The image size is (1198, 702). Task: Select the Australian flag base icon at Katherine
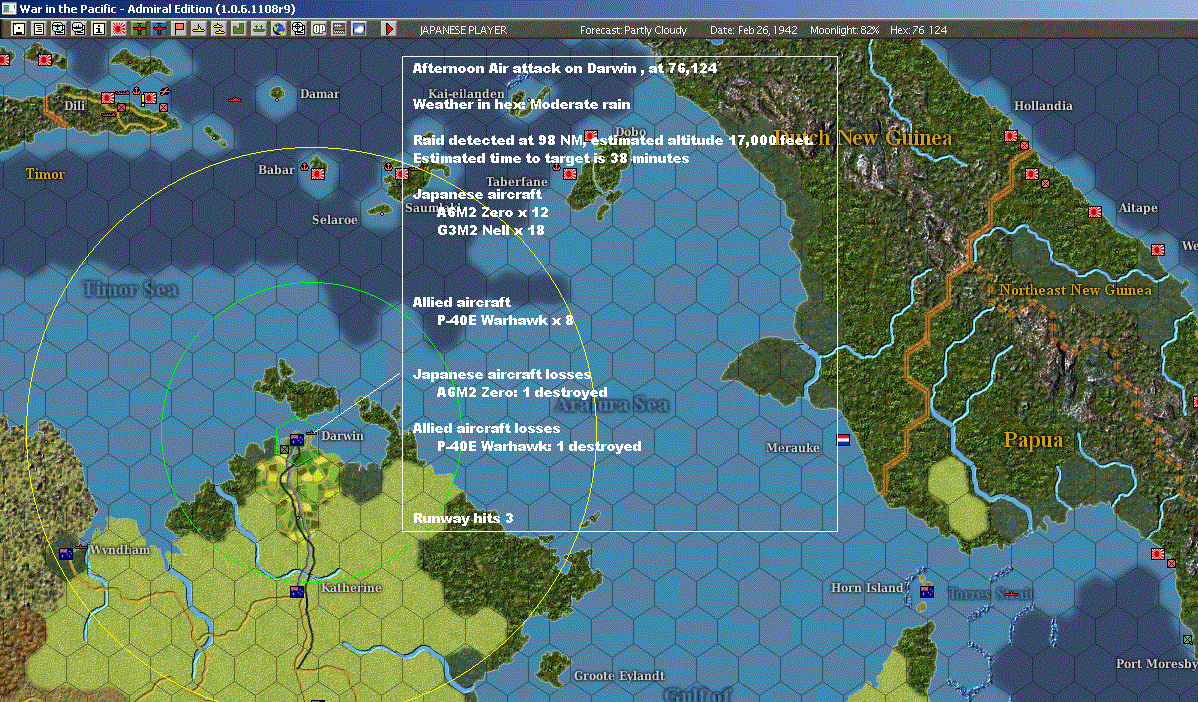297,591
